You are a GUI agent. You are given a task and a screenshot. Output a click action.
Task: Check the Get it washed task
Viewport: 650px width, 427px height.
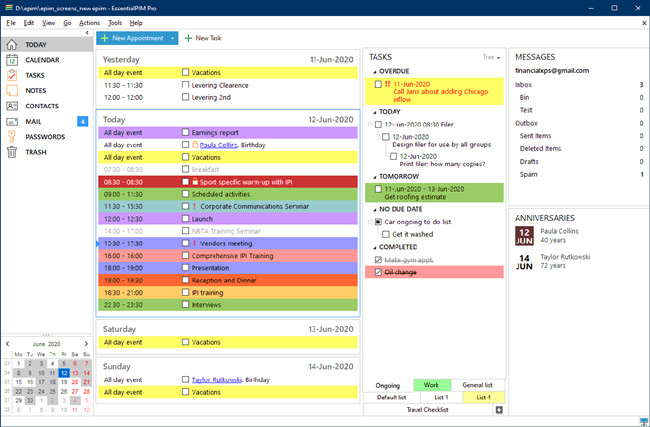(x=386, y=234)
